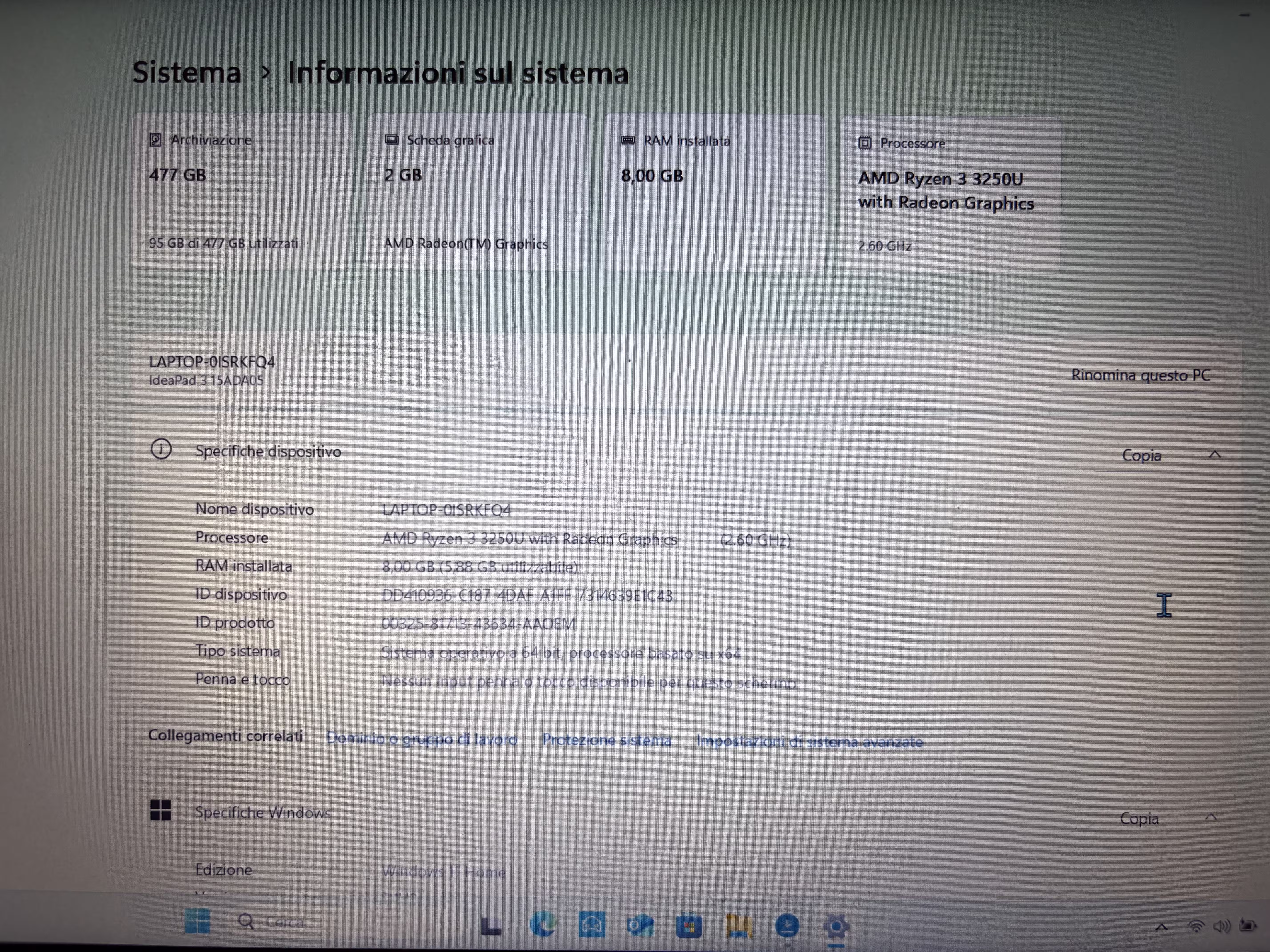The width and height of the screenshot is (1270, 952).
Task: Show hidden system tray icons
Action: (x=1161, y=927)
